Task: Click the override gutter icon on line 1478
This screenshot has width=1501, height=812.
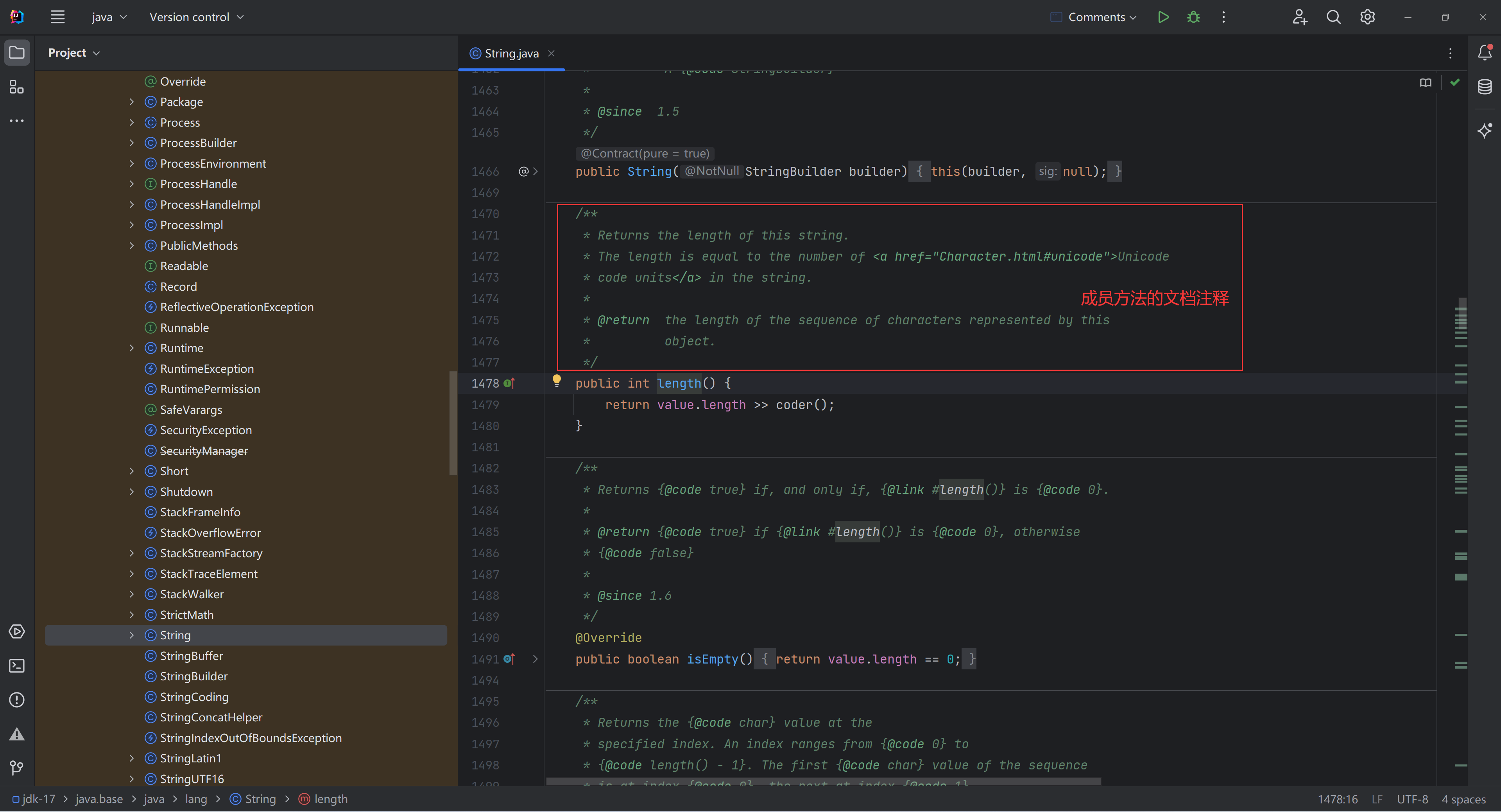Action: (x=509, y=383)
